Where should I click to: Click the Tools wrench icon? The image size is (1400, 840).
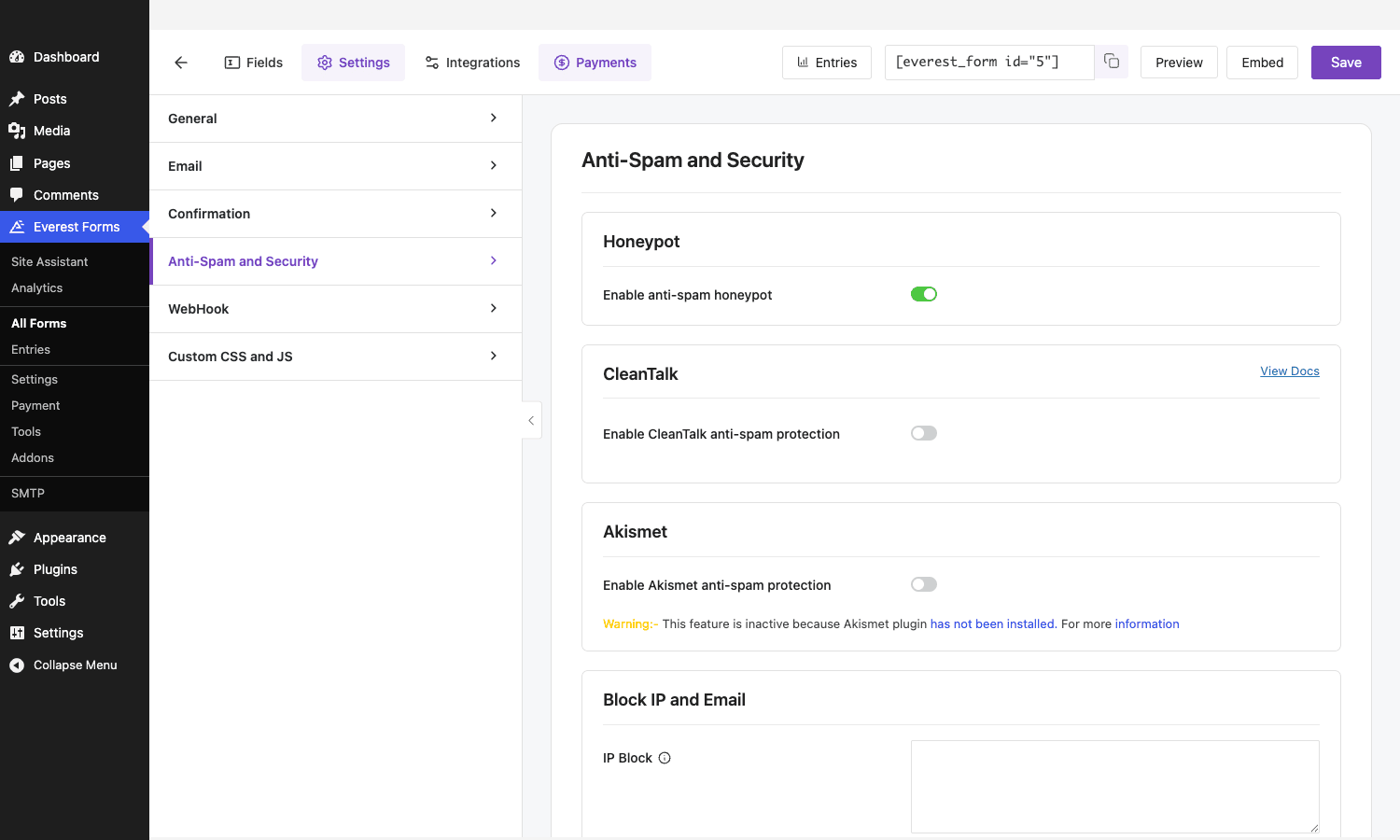(17, 601)
